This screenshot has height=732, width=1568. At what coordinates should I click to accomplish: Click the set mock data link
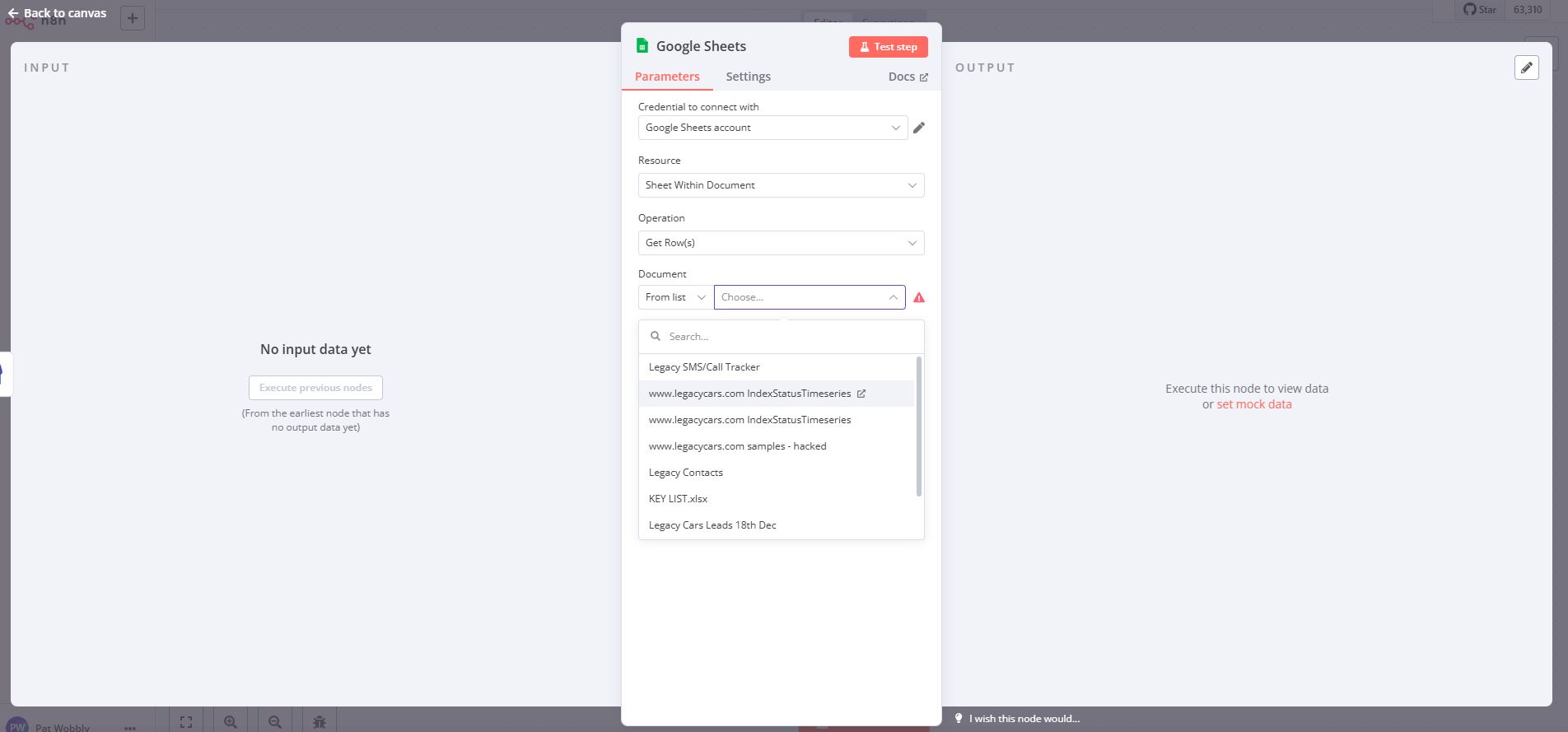pyautogui.click(x=1254, y=404)
